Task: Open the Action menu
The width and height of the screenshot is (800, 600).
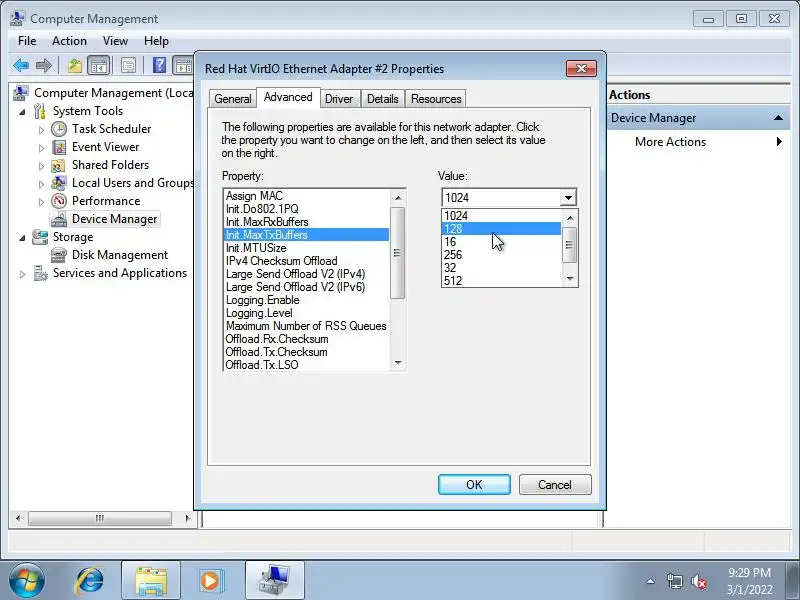Action: (x=69, y=41)
